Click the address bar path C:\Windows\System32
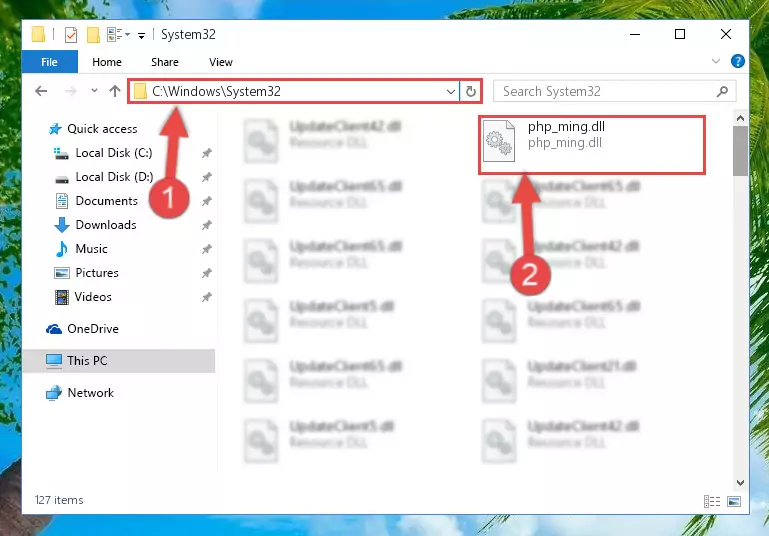The image size is (769, 536). (x=216, y=91)
